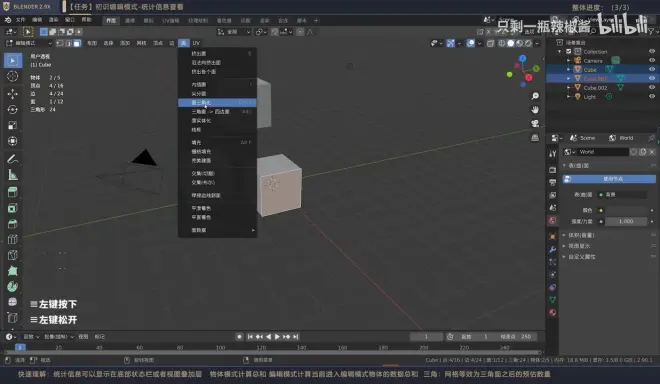Expand the Cube.002 tree row

pyautogui.click(x=569, y=88)
